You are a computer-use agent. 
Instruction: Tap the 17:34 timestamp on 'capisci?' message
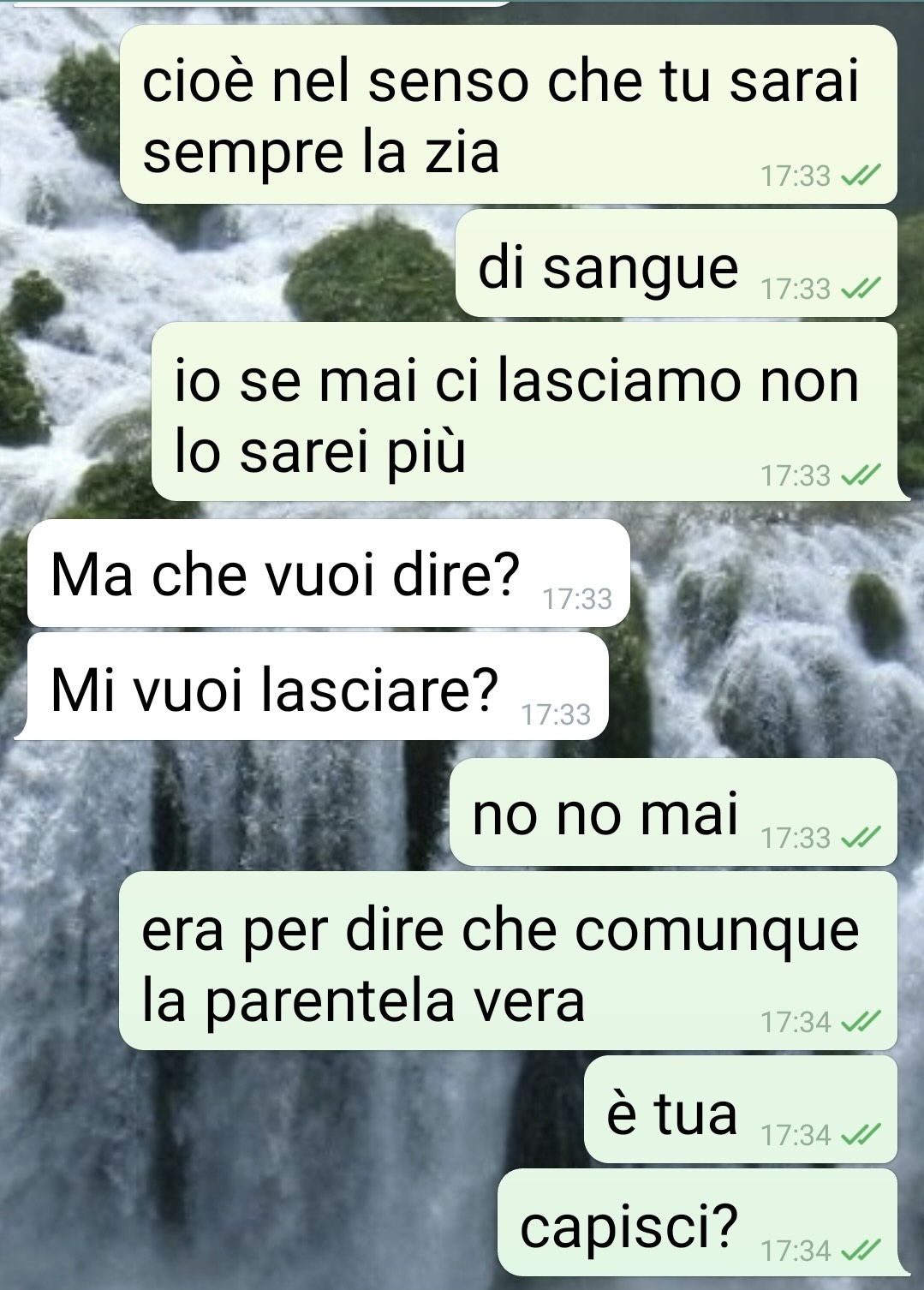coord(796,1251)
